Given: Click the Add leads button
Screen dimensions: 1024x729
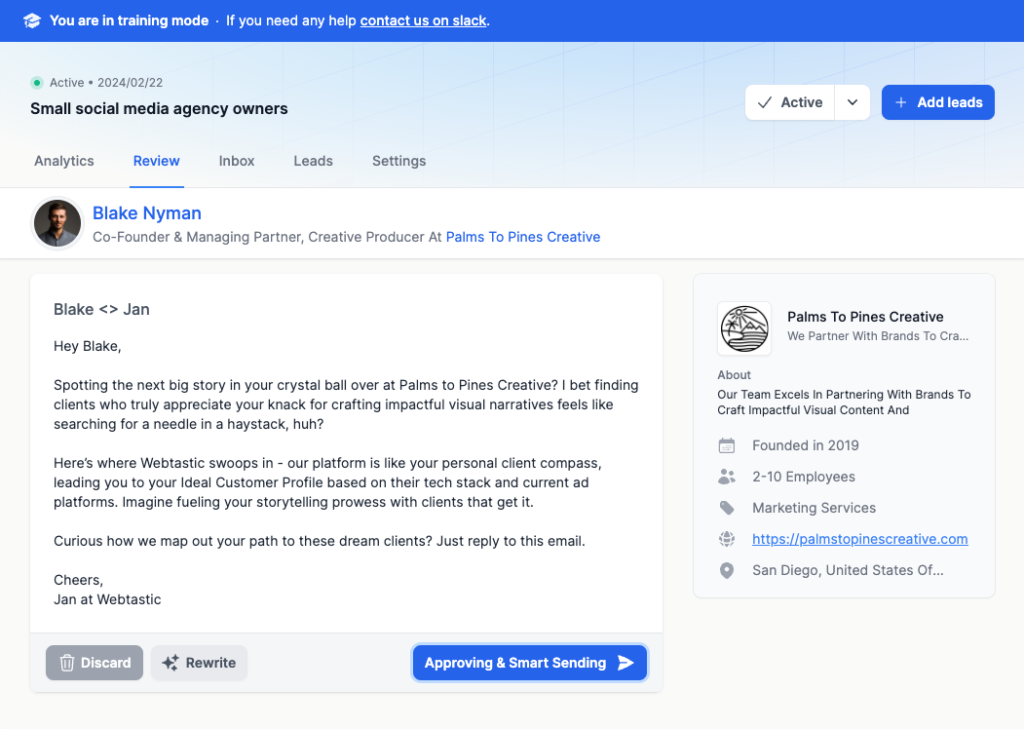Looking at the screenshot, I should [937, 101].
